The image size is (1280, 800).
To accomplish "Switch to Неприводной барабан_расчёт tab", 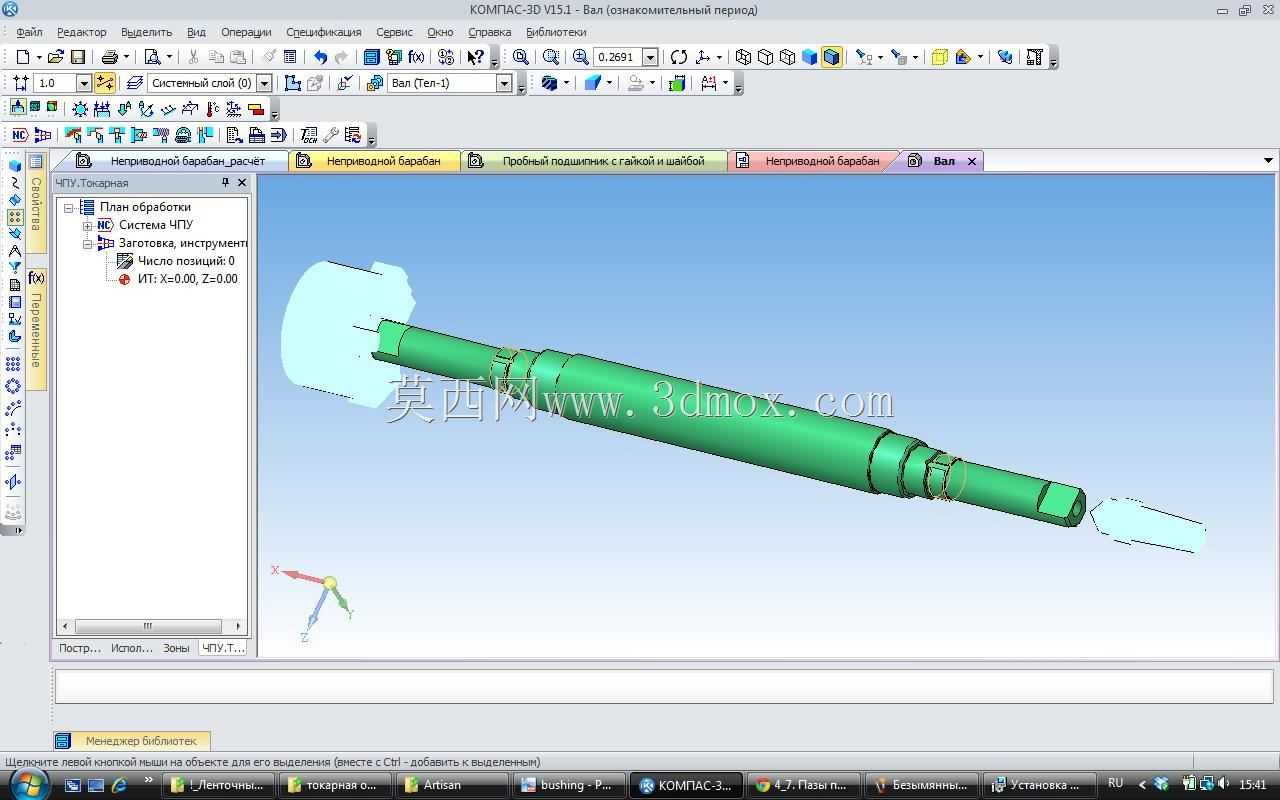I will pos(178,161).
